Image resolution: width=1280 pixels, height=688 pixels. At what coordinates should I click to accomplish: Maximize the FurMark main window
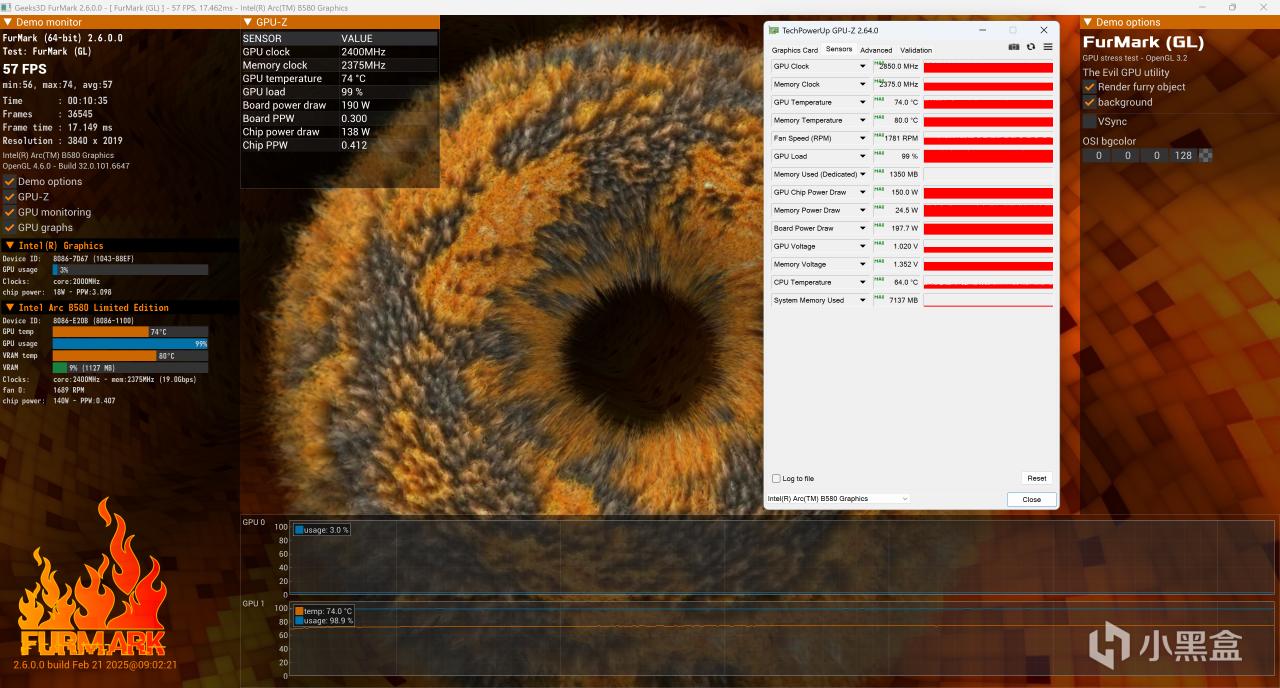click(1232, 7)
